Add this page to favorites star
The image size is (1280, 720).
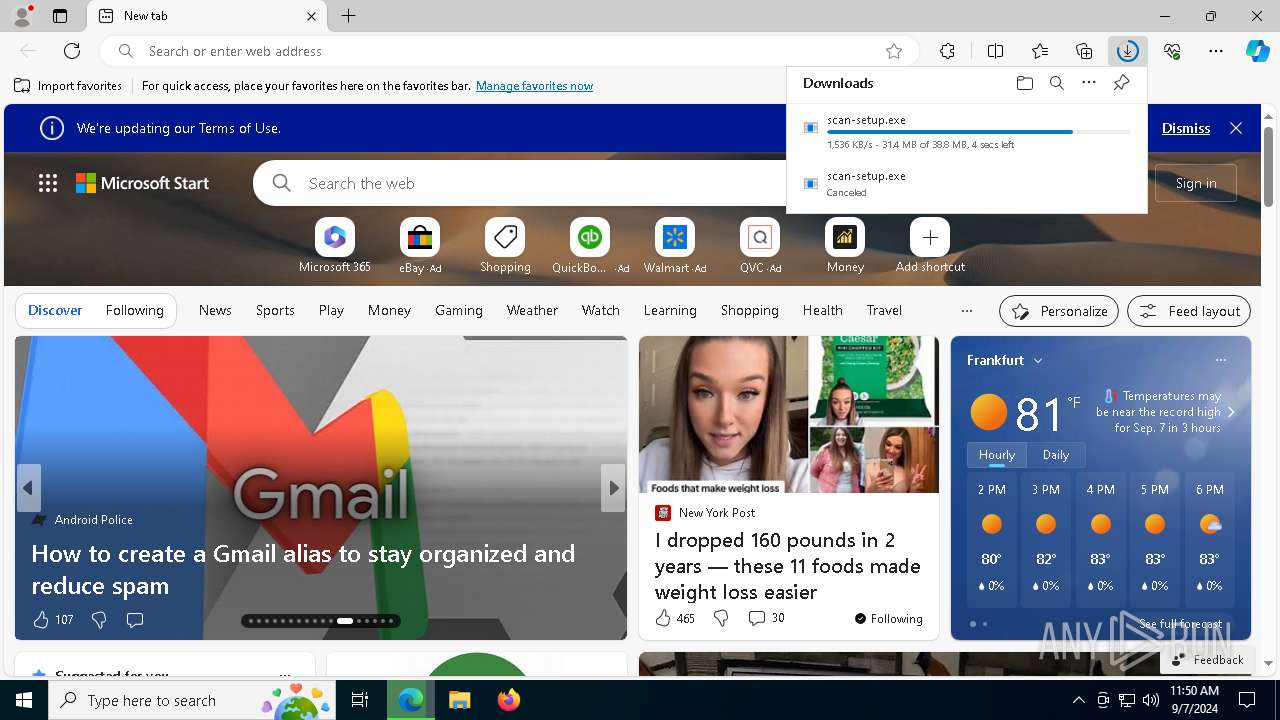[x=894, y=51]
